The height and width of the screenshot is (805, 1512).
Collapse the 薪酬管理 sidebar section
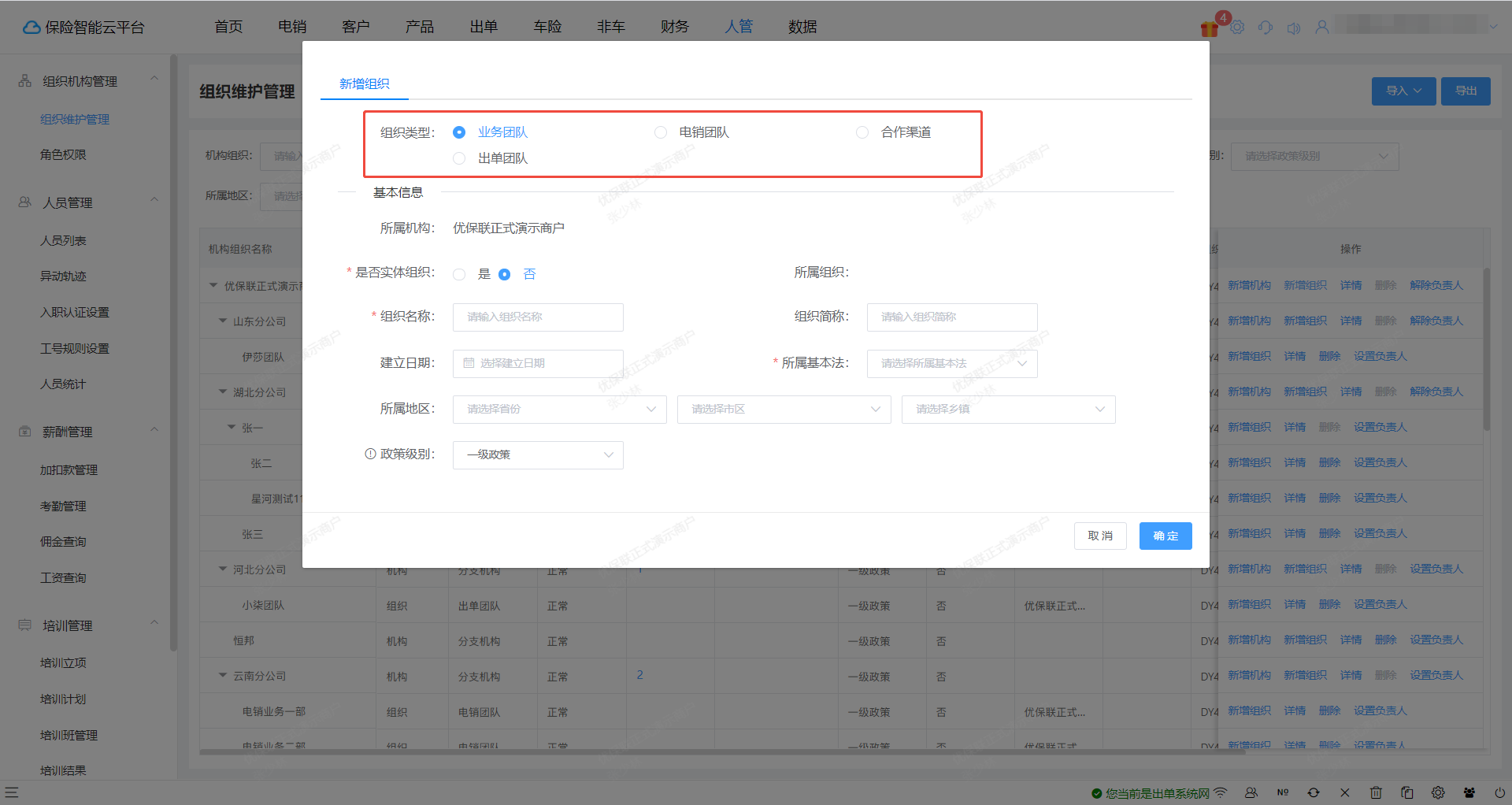(x=154, y=430)
